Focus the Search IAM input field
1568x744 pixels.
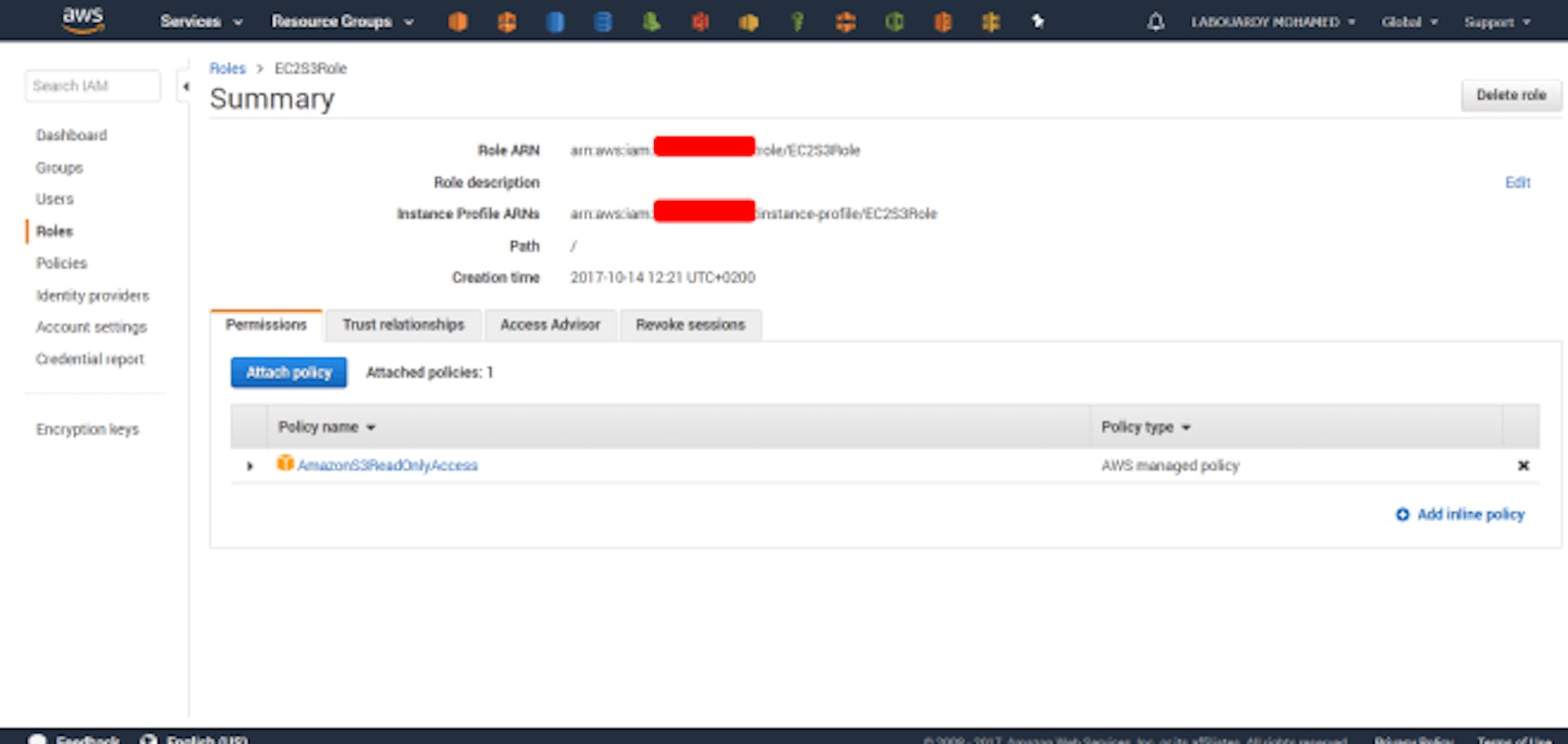(92, 86)
